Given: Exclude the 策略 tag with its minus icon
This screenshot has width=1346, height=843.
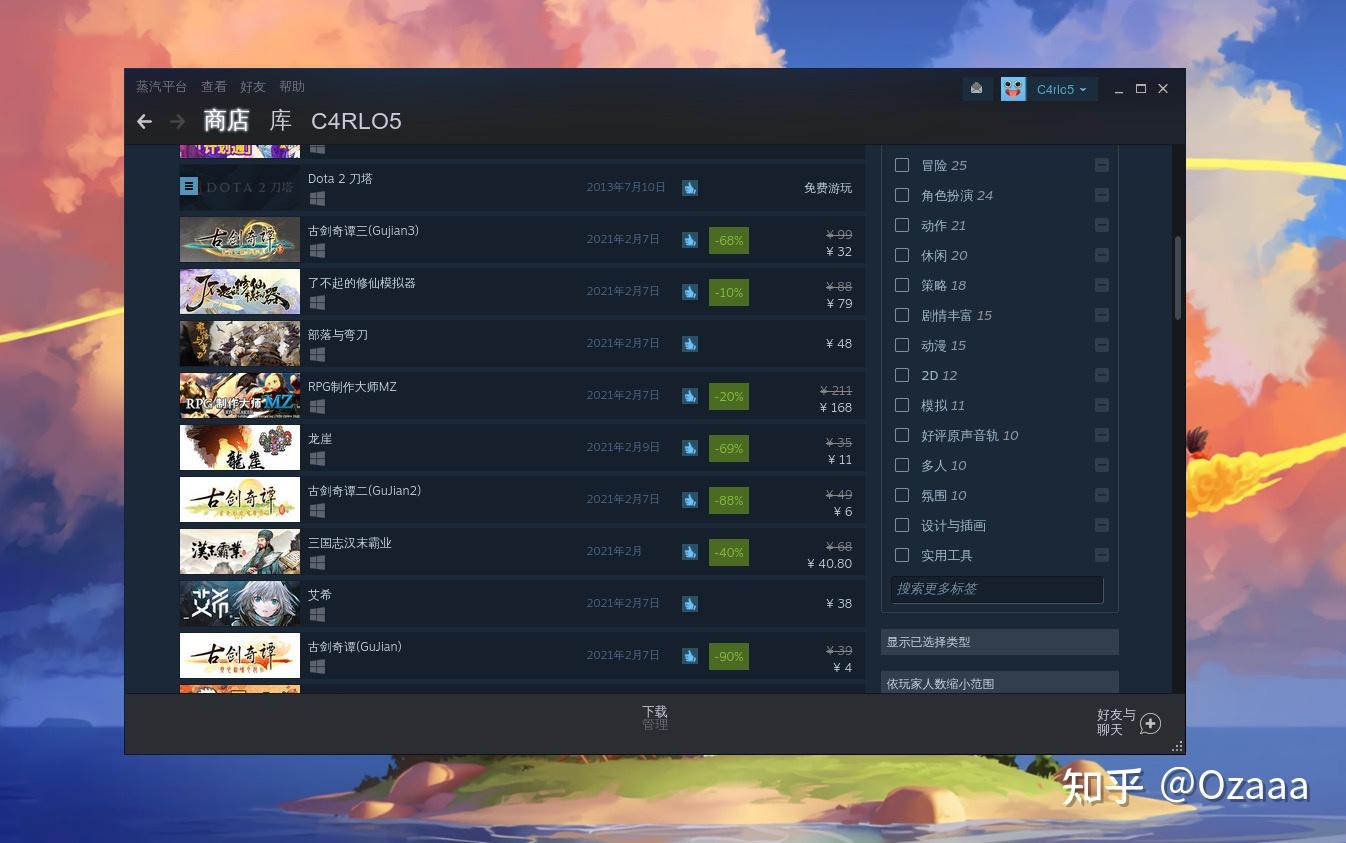Looking at the screenshot, I should [1101, 285].
